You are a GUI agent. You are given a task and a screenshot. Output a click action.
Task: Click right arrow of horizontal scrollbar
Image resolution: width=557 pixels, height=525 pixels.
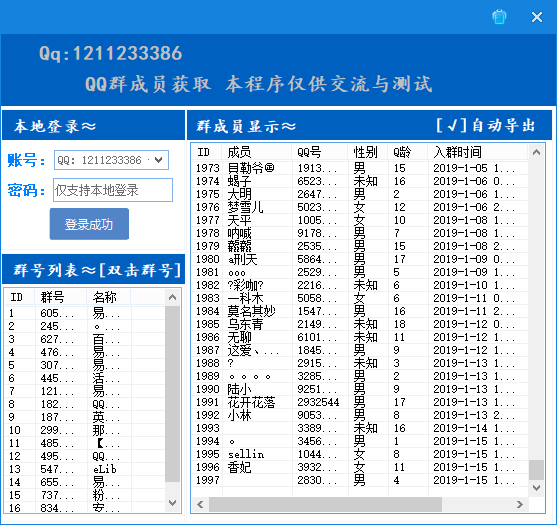click(x=520, y=504)
